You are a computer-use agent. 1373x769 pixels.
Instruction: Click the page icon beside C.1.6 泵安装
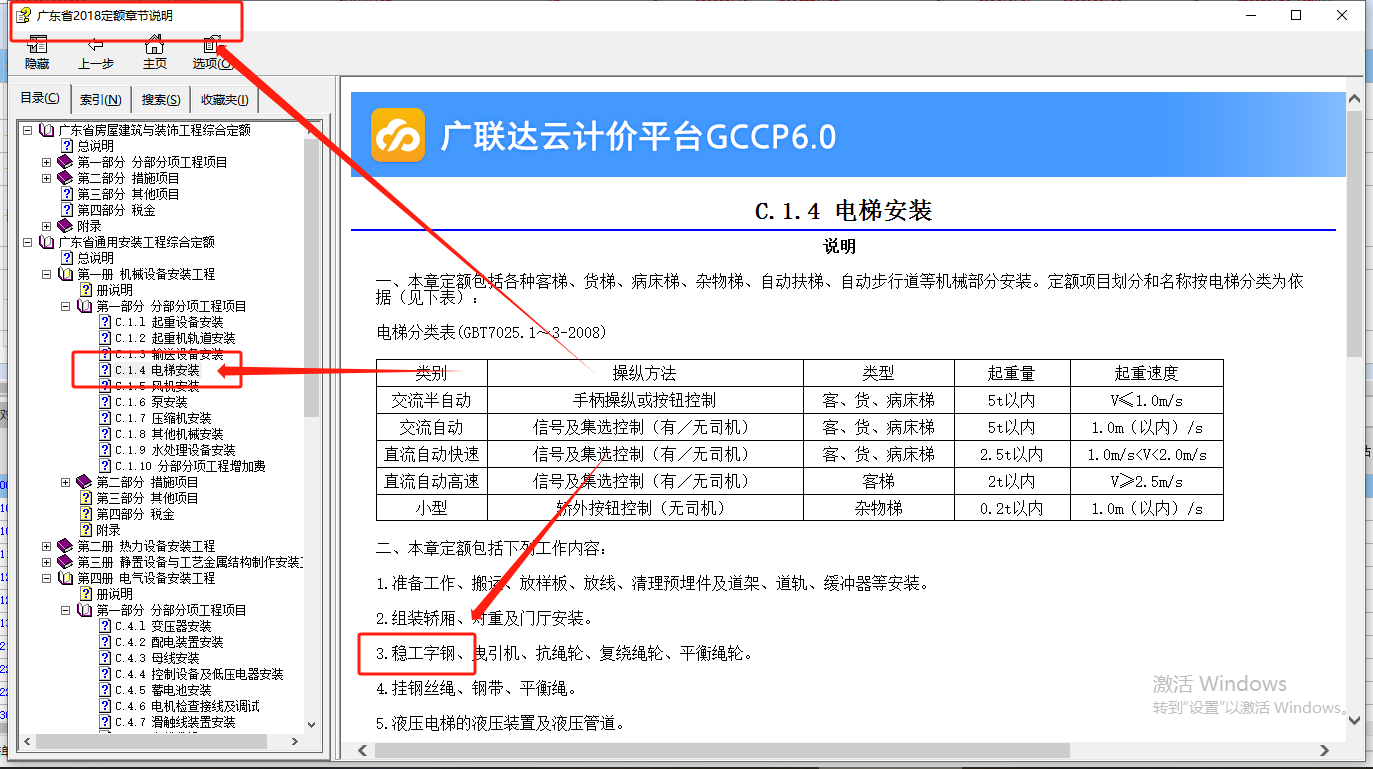click(x=105, y=402)
